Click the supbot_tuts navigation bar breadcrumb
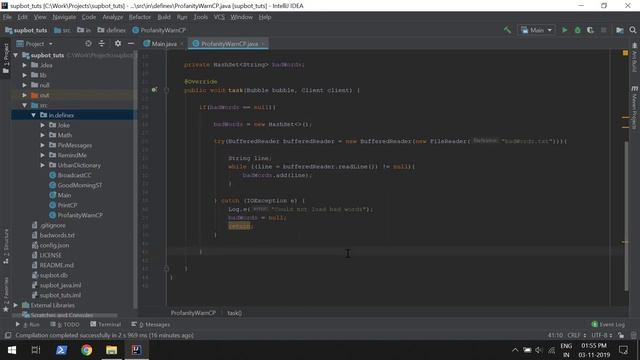Screen dimensions: 640x360 pyautogui.click(x=26, y=30)
